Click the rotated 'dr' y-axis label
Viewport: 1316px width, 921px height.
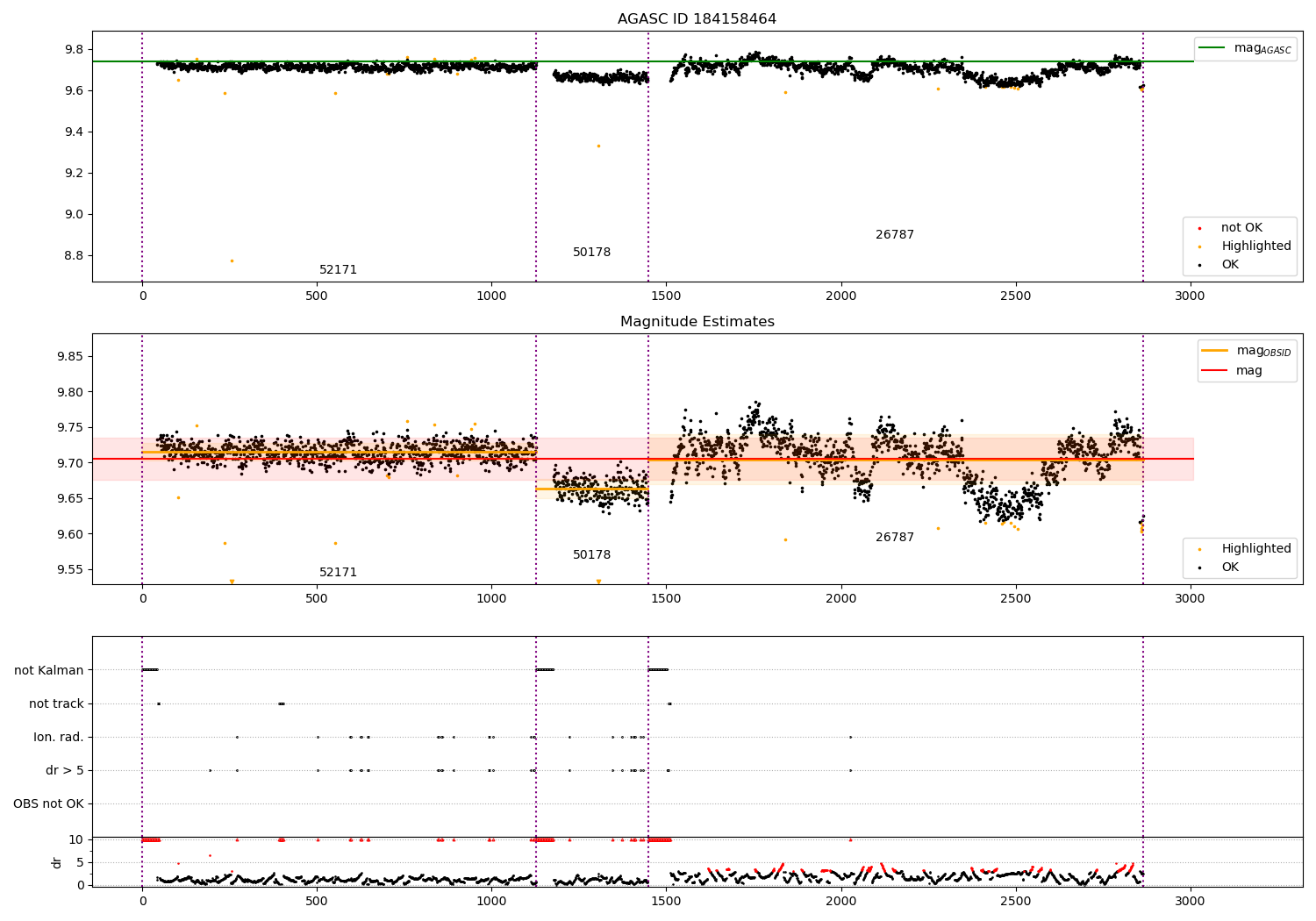click(x=57, y=862)
